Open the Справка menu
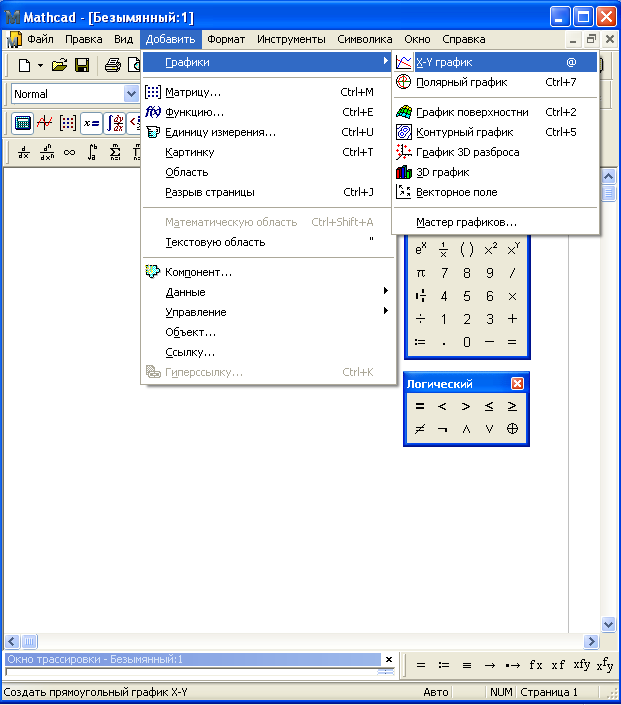The image size is (621, 705). [464, 40]
